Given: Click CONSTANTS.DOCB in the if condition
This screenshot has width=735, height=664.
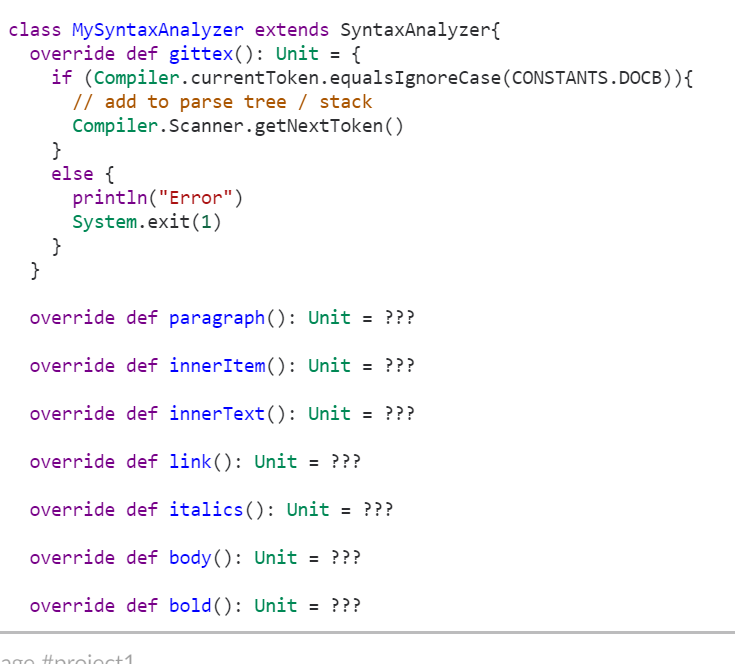Looking at the screenshot, I should [x=587, y=78].
